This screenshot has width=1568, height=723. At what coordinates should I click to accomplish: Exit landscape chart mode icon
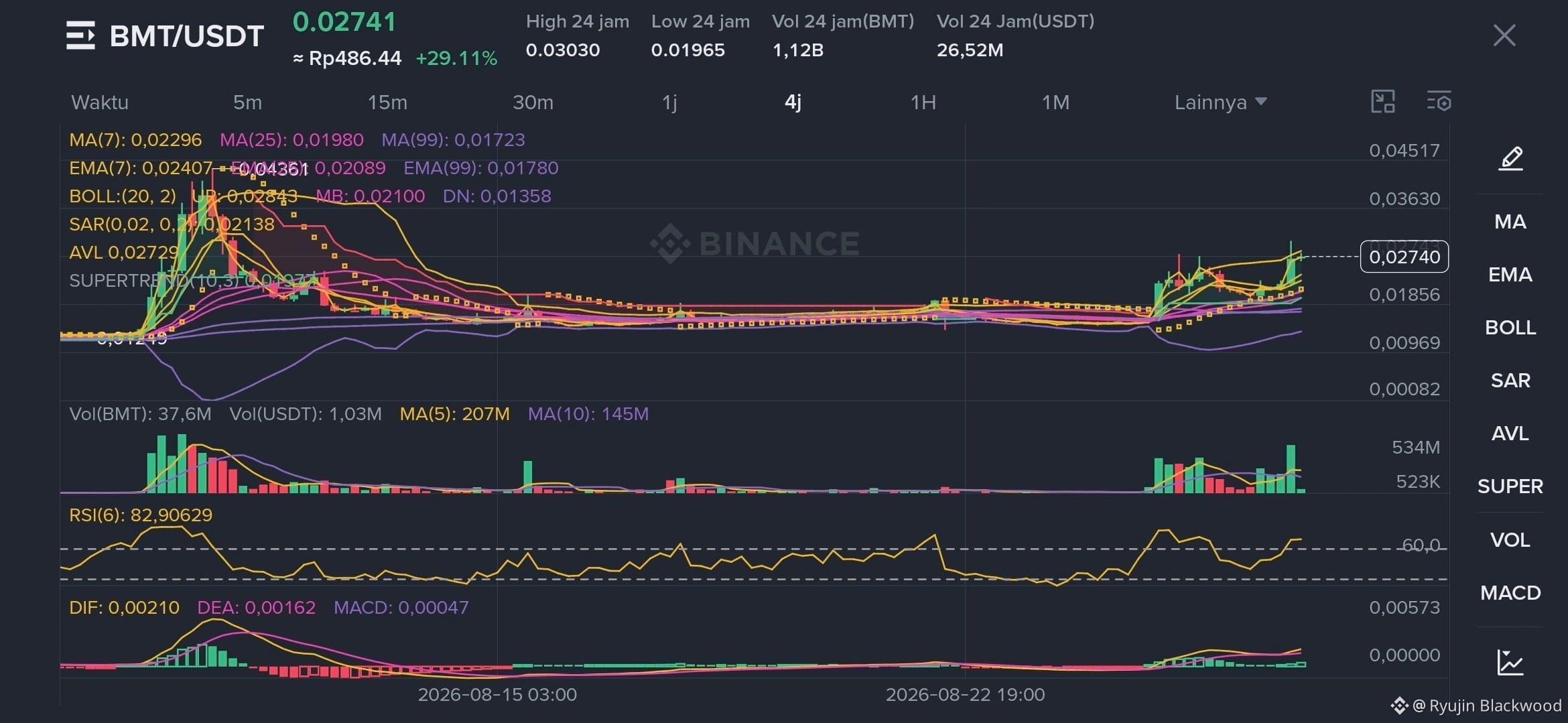(x=1382, y=102)
